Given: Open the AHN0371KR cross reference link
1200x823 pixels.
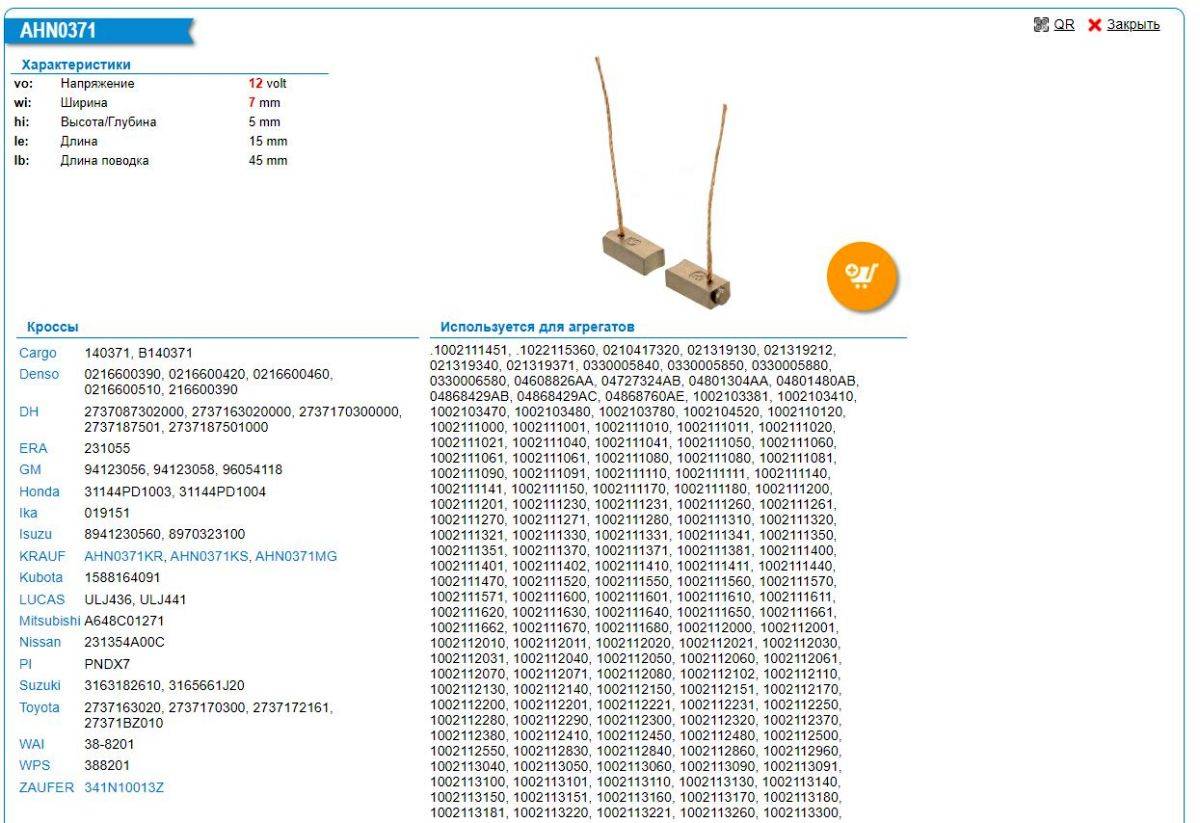Looking at the screenshot, I should click(x=123, y=556).
